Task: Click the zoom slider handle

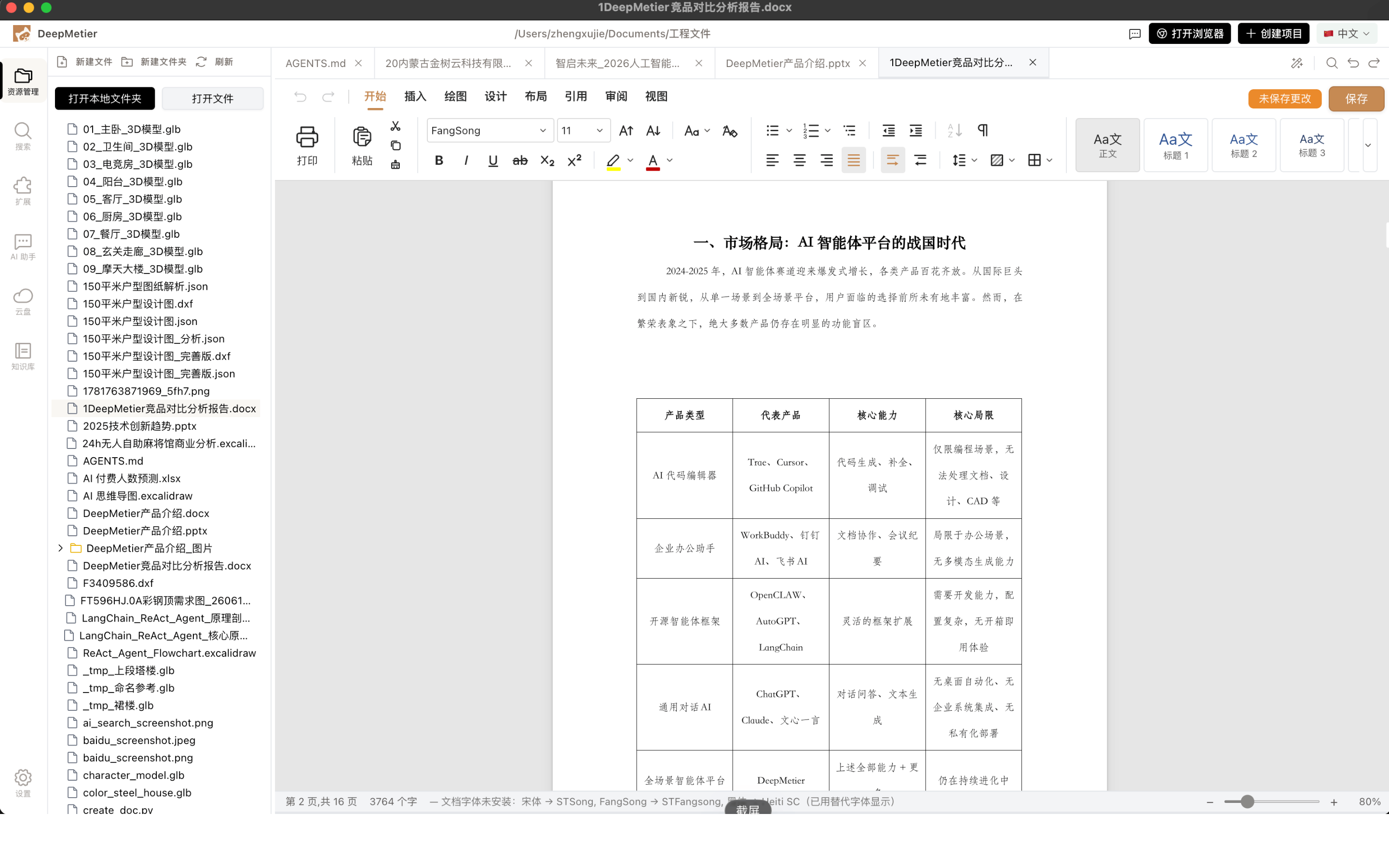Action: click(x=1247, y=802)
